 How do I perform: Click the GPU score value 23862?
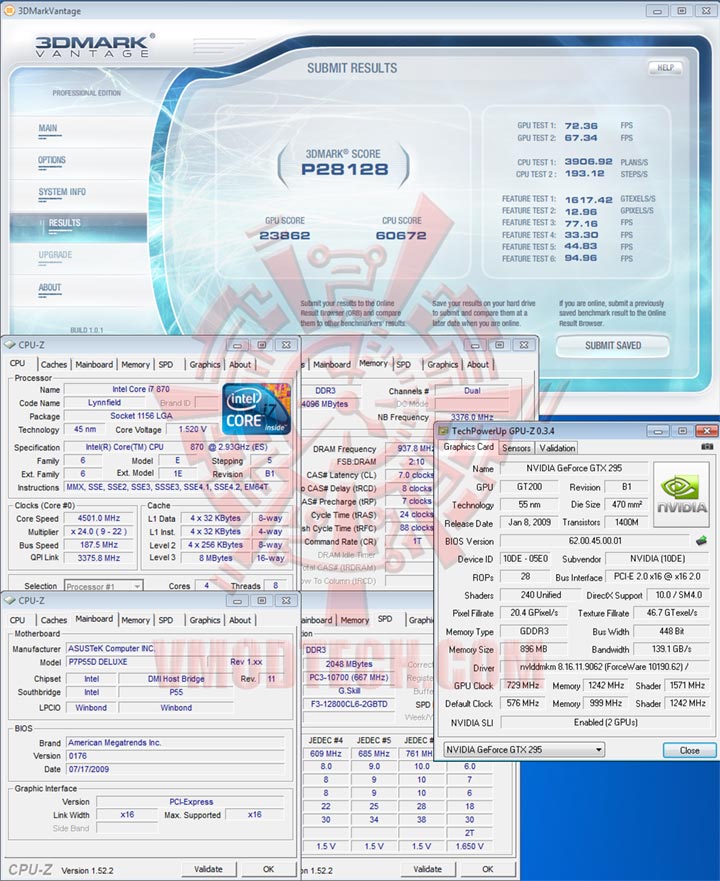click(284, 236)
